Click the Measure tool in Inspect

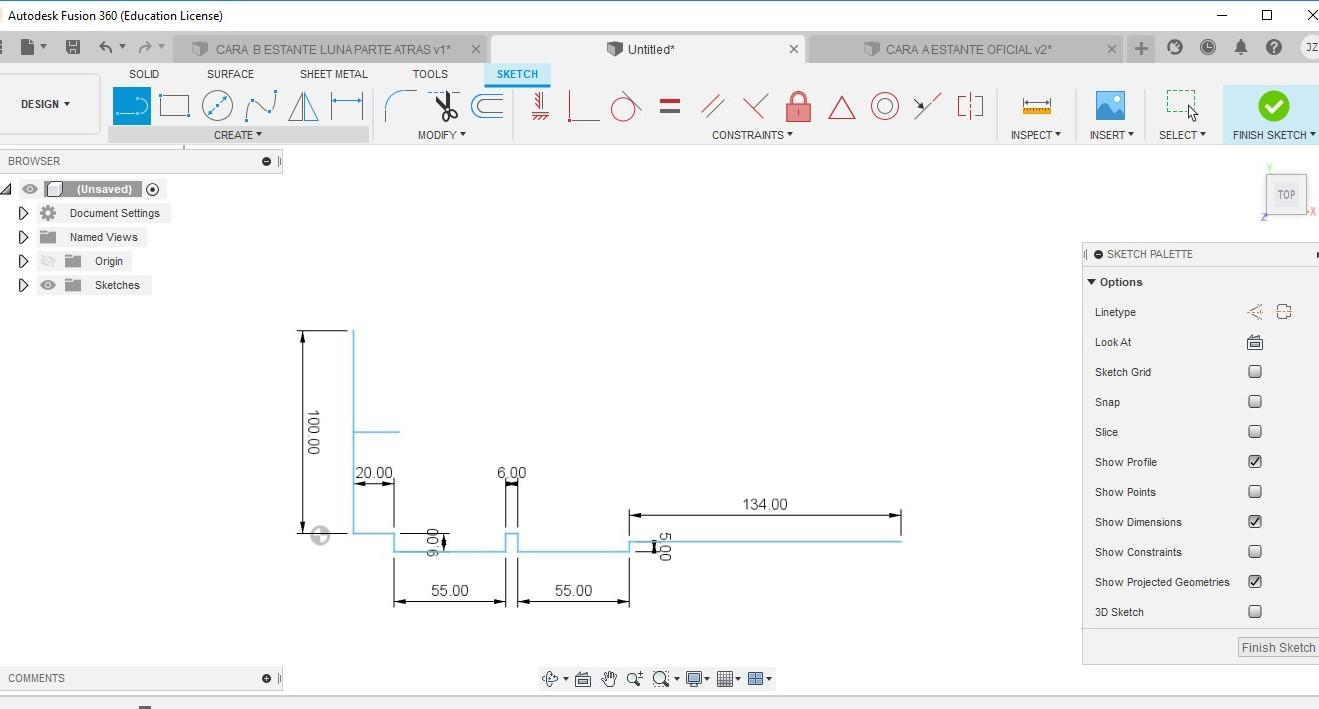[x=1036, y=105]
